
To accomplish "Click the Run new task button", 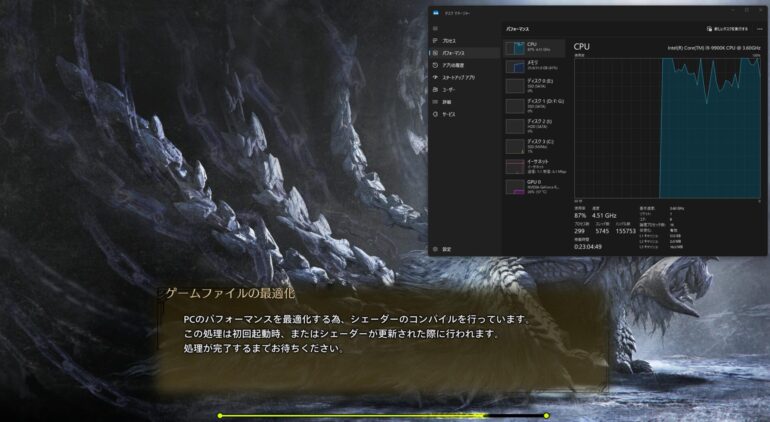I will pyautogui.click(x=725, y=29).
